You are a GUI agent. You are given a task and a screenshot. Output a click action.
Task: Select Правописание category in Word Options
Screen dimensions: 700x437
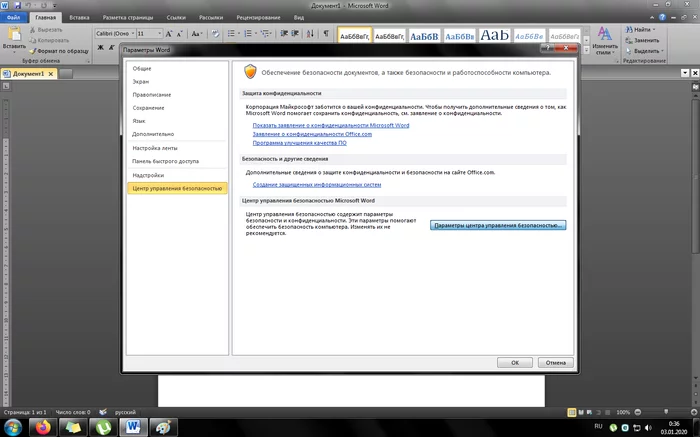(177, 95)
